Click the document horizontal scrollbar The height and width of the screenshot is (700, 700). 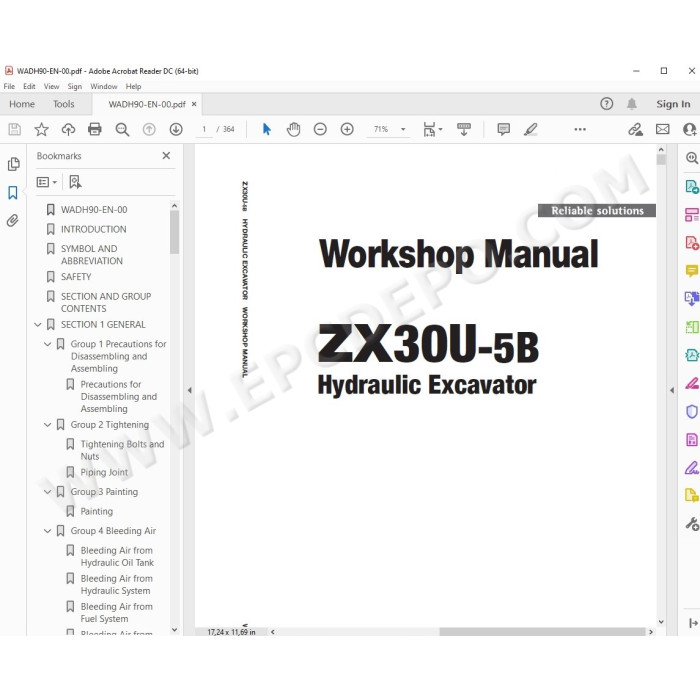[x=542, y=632]
